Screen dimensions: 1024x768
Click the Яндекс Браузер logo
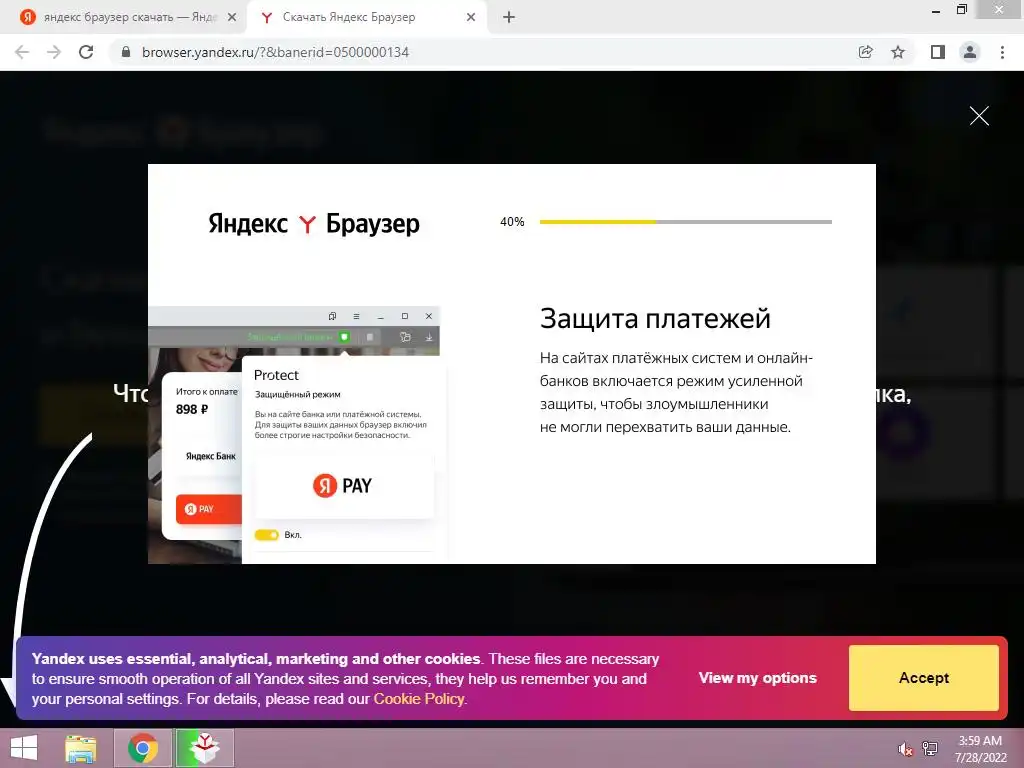pyautogui.click(x=313, y=223)
